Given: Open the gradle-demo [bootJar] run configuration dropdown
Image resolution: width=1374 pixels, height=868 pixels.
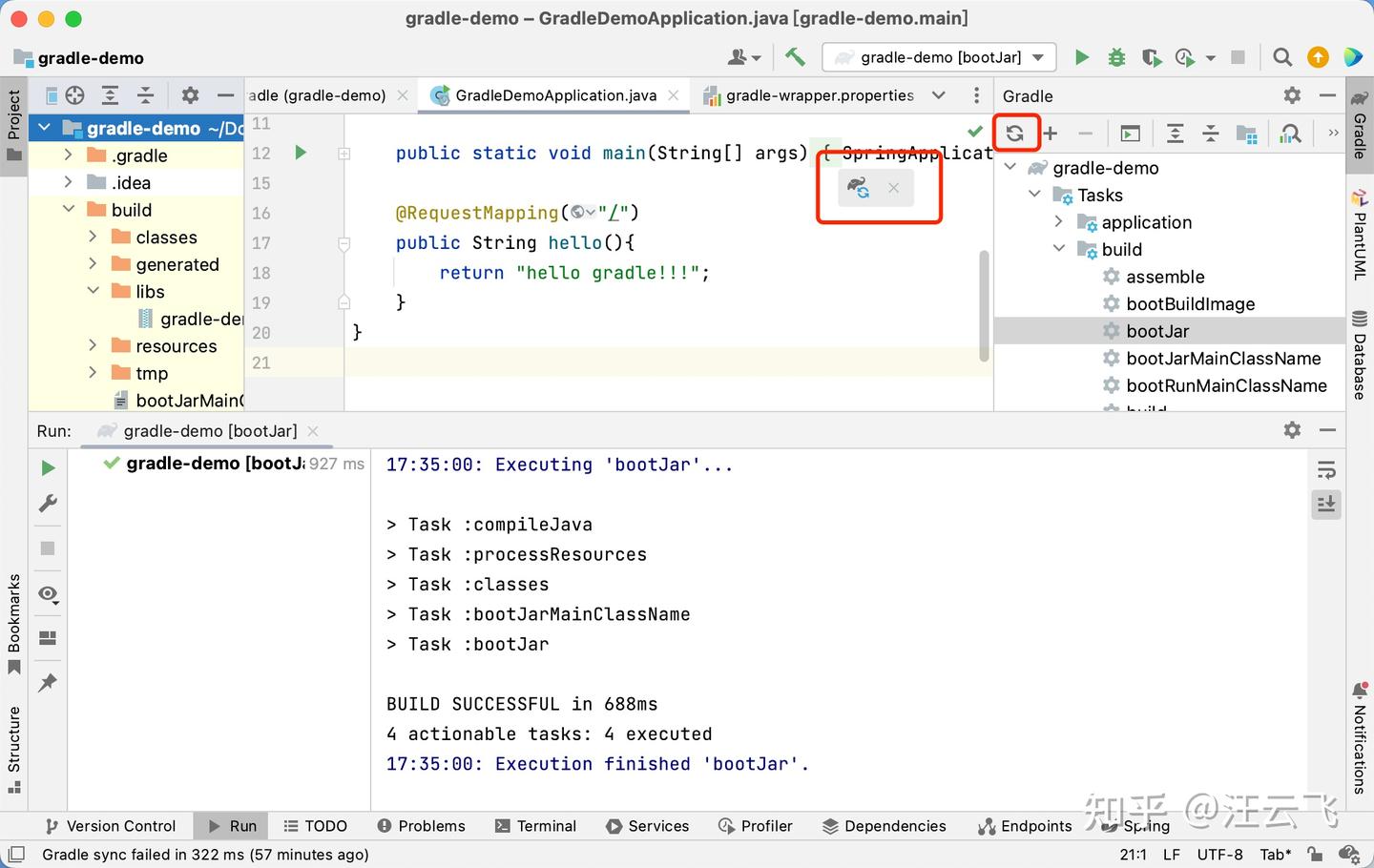Looking at the screenshot, I should (939, 57).
